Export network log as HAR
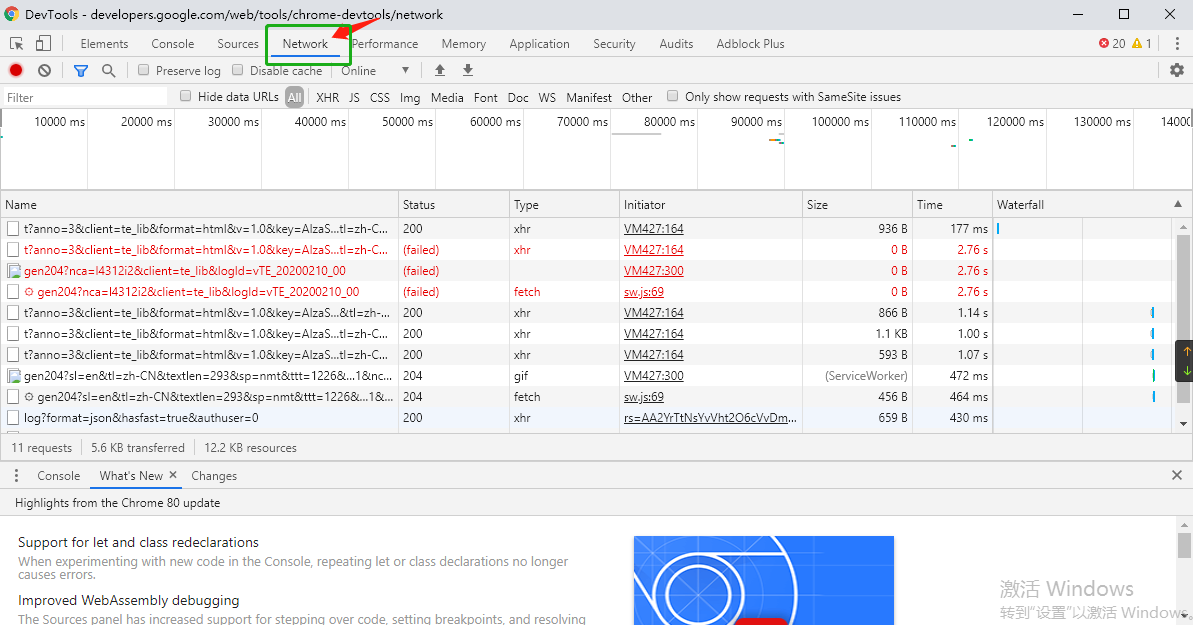Image resolution: width=1193 pixels, height=625 pixels. [467, 70]
